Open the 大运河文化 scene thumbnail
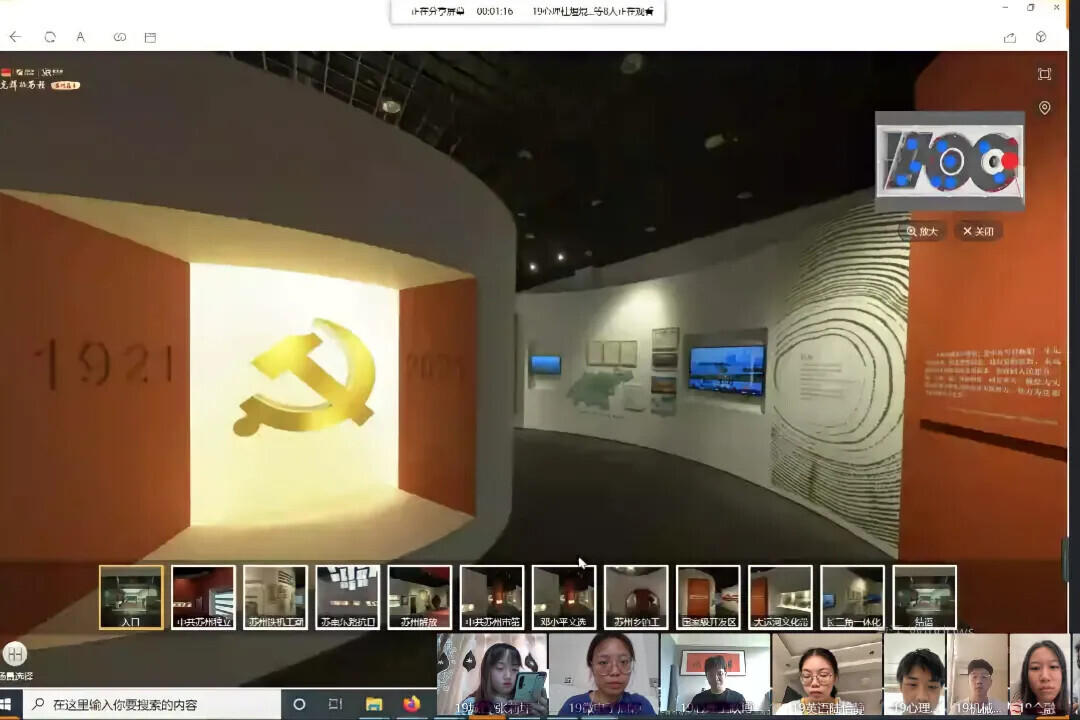The image size is (1080, 720). pyautogui.click(x=780, y=597)
